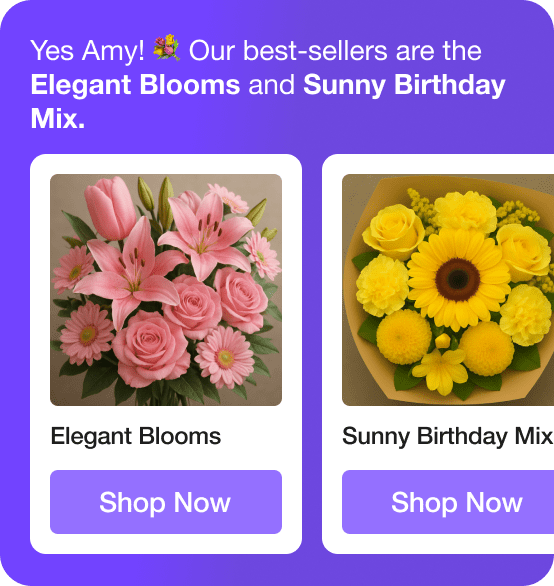Click Shop Now under Elegant Blooms
Image resolution: width=554 pixels, height=586 pixels.
click(x=166, y=502)
